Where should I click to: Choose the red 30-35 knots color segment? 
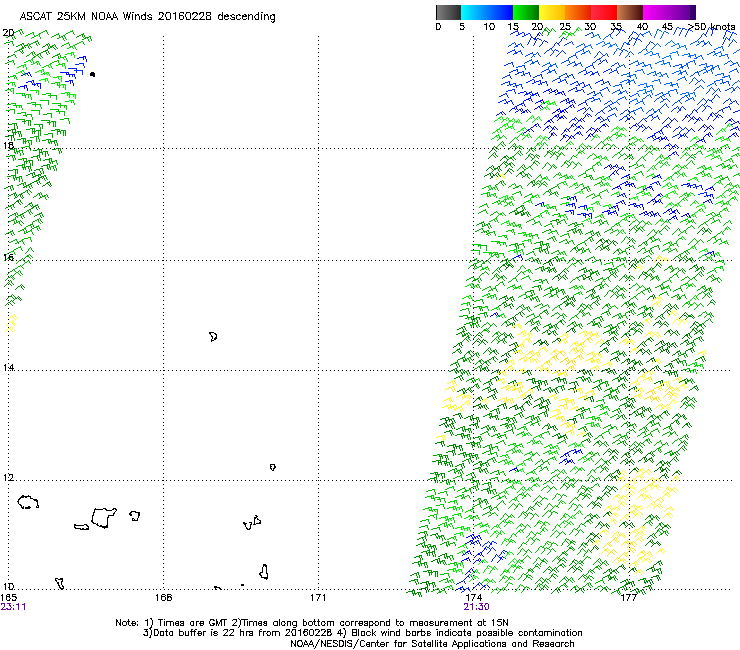point(604,12)
